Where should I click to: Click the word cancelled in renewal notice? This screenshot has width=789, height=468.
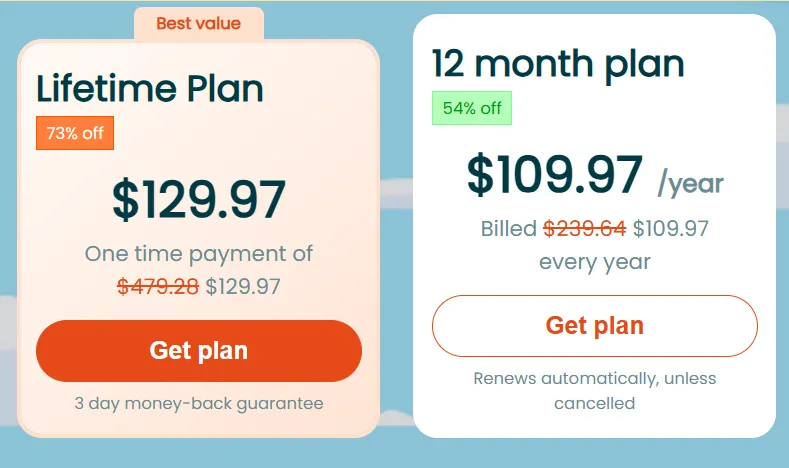click(594, 404)
